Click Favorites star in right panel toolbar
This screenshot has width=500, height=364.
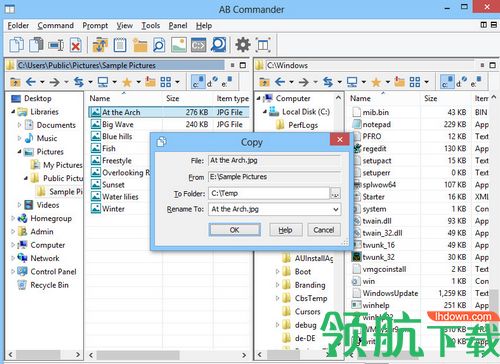(376, 82)
